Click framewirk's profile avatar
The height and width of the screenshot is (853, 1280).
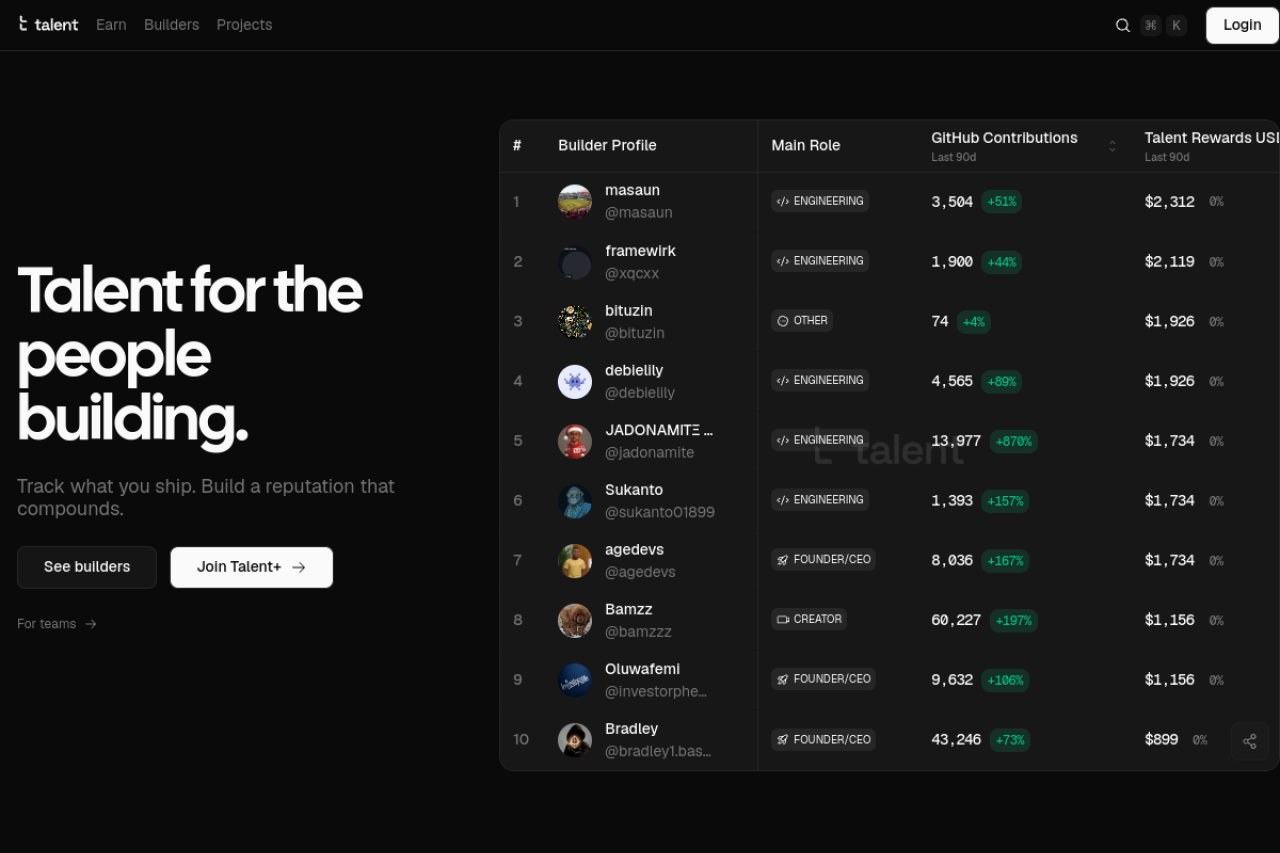point(575,262)
